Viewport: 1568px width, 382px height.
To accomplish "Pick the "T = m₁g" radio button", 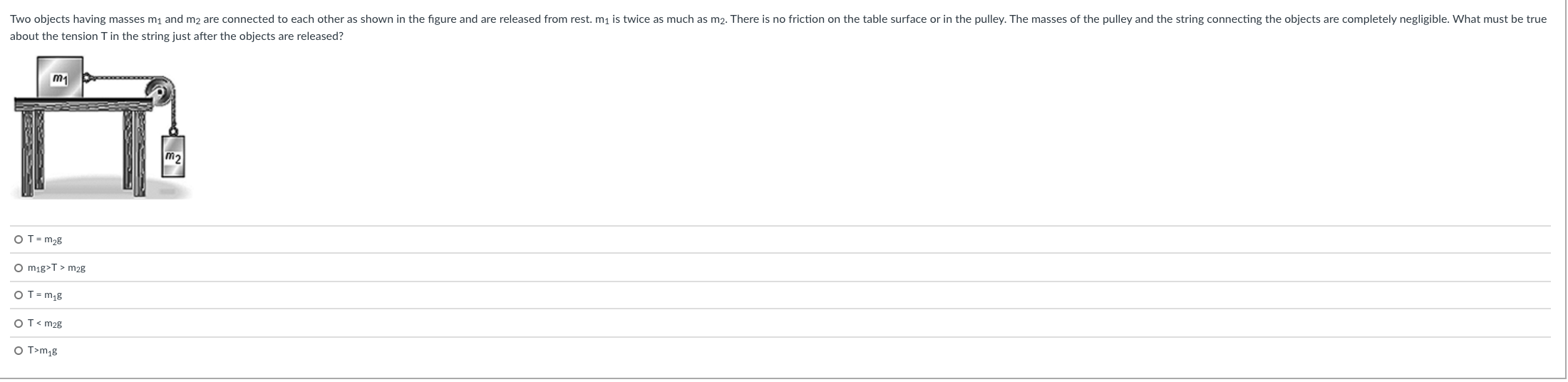I will (x=19, y=295).
